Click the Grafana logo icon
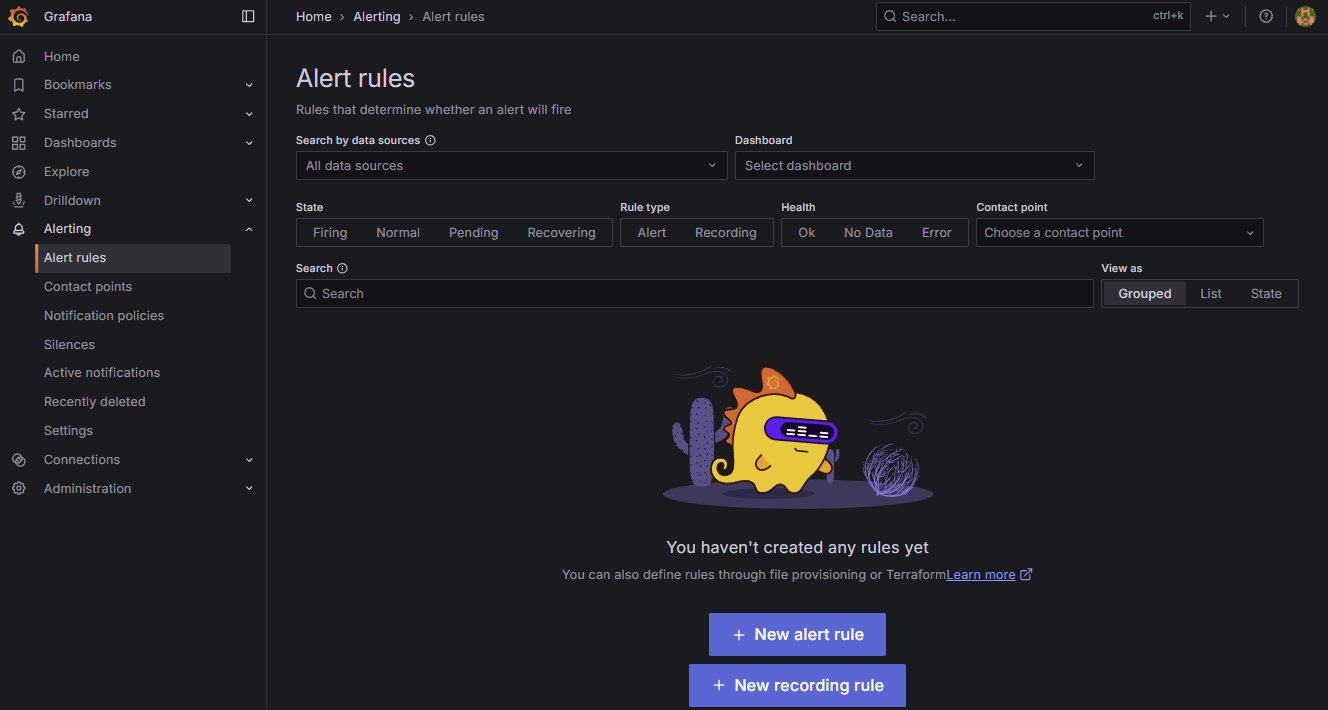The width and height of the screenshot is (1328, 710). tap(18, 16)
